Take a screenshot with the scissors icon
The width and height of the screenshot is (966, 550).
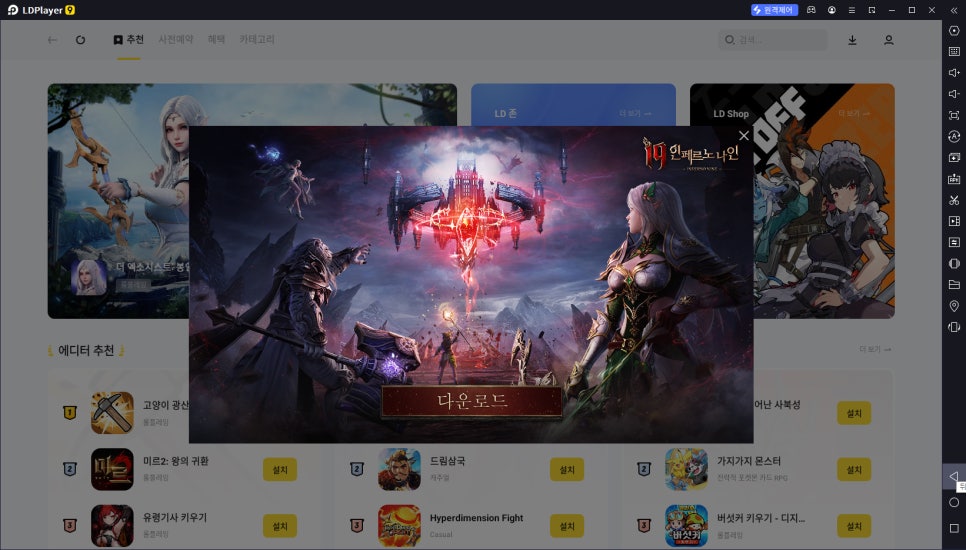954,200
